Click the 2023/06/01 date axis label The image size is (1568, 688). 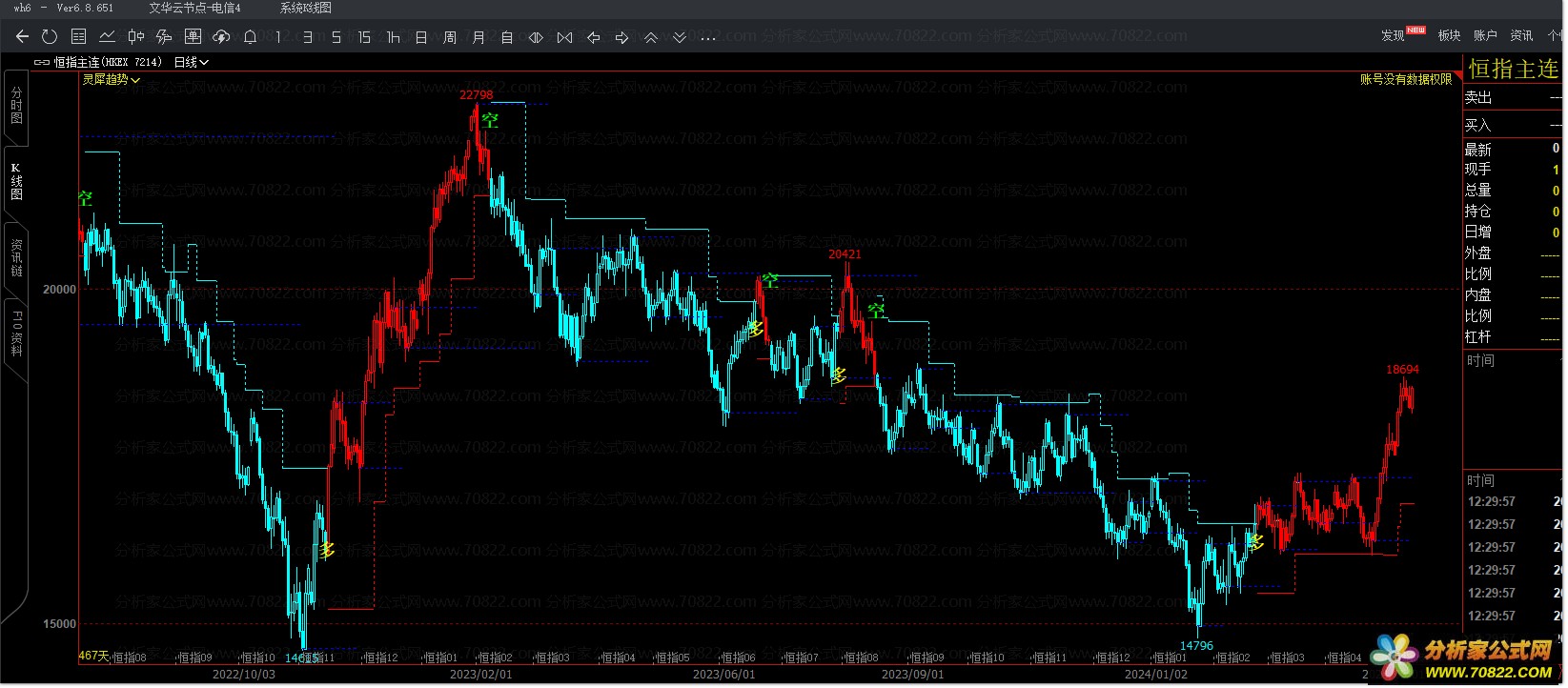[x=724, y=675]
